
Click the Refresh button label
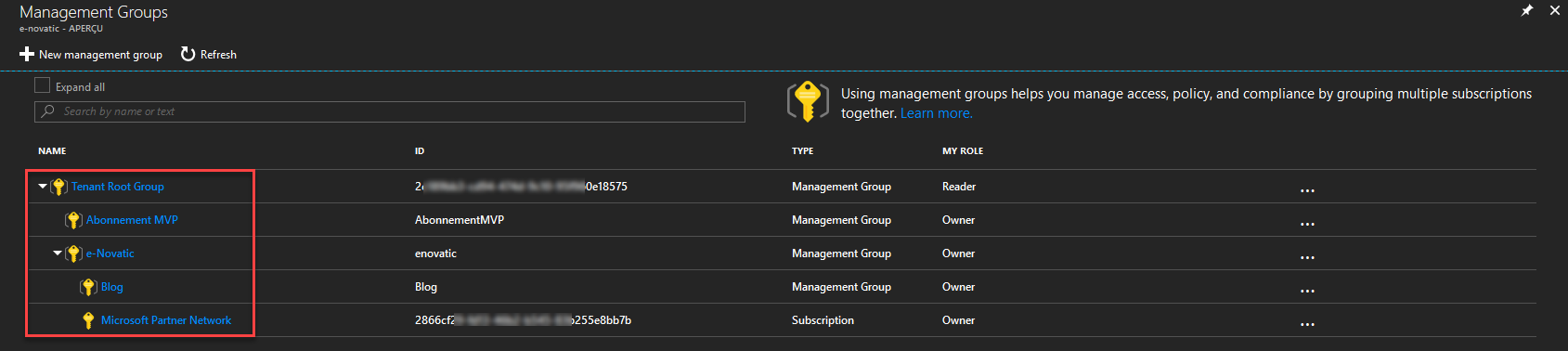218,55
